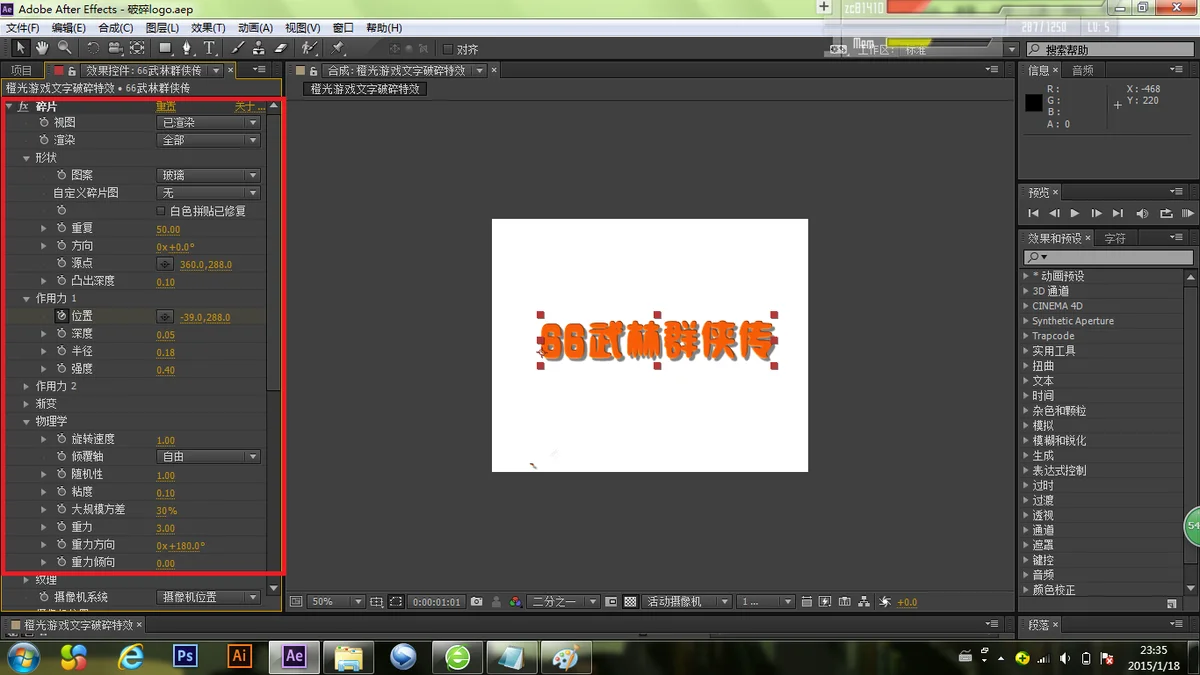Viewport: 1200px width, 675px height.
Task: Select the Brush tool
Action: coord(238,48)
